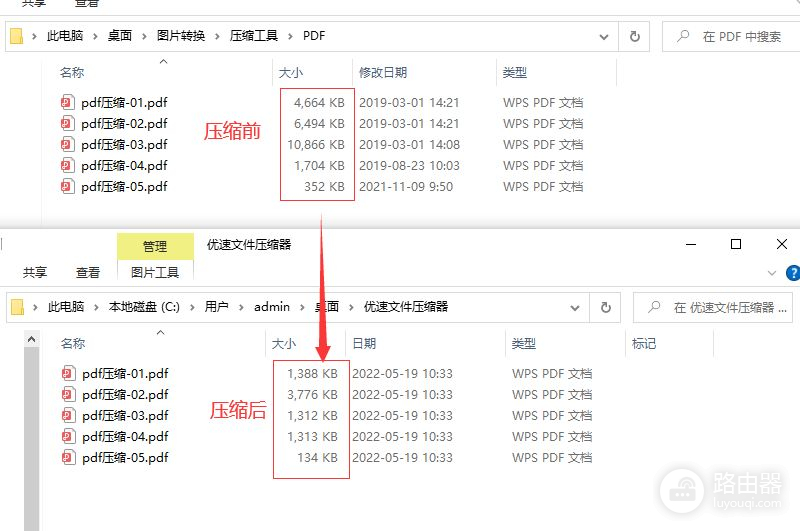The image size is (800, 531).
Task: Click folder icon in 优速文件压缩器 address bar
Action: [17, 307]
